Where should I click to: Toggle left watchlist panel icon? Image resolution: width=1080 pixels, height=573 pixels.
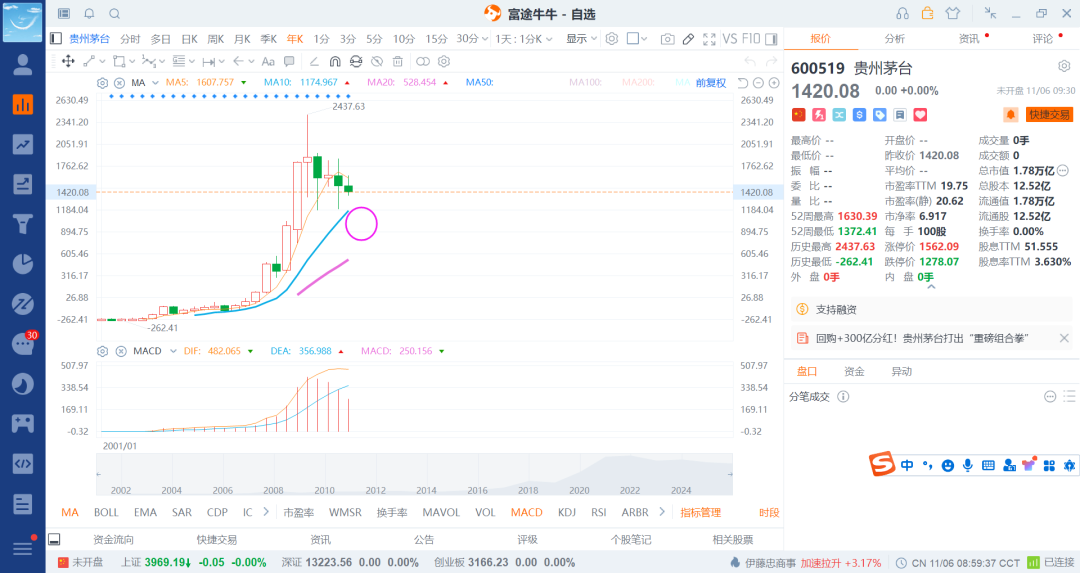tap(56, 39)
